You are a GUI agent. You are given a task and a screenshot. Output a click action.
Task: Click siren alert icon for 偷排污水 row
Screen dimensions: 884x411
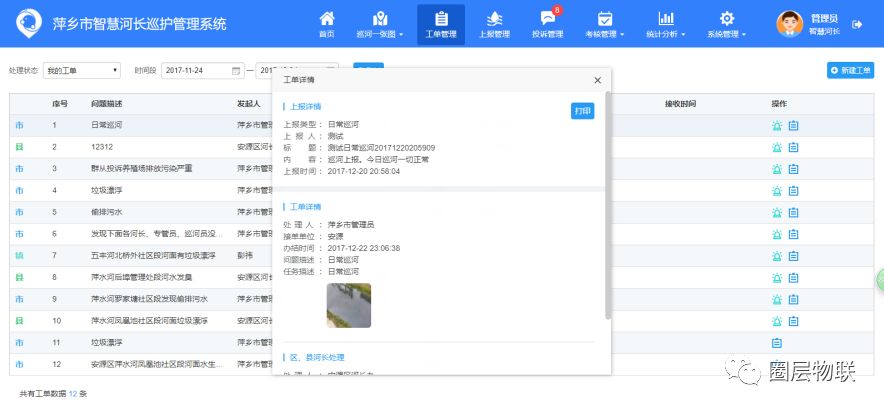click(x=777, y=213)
